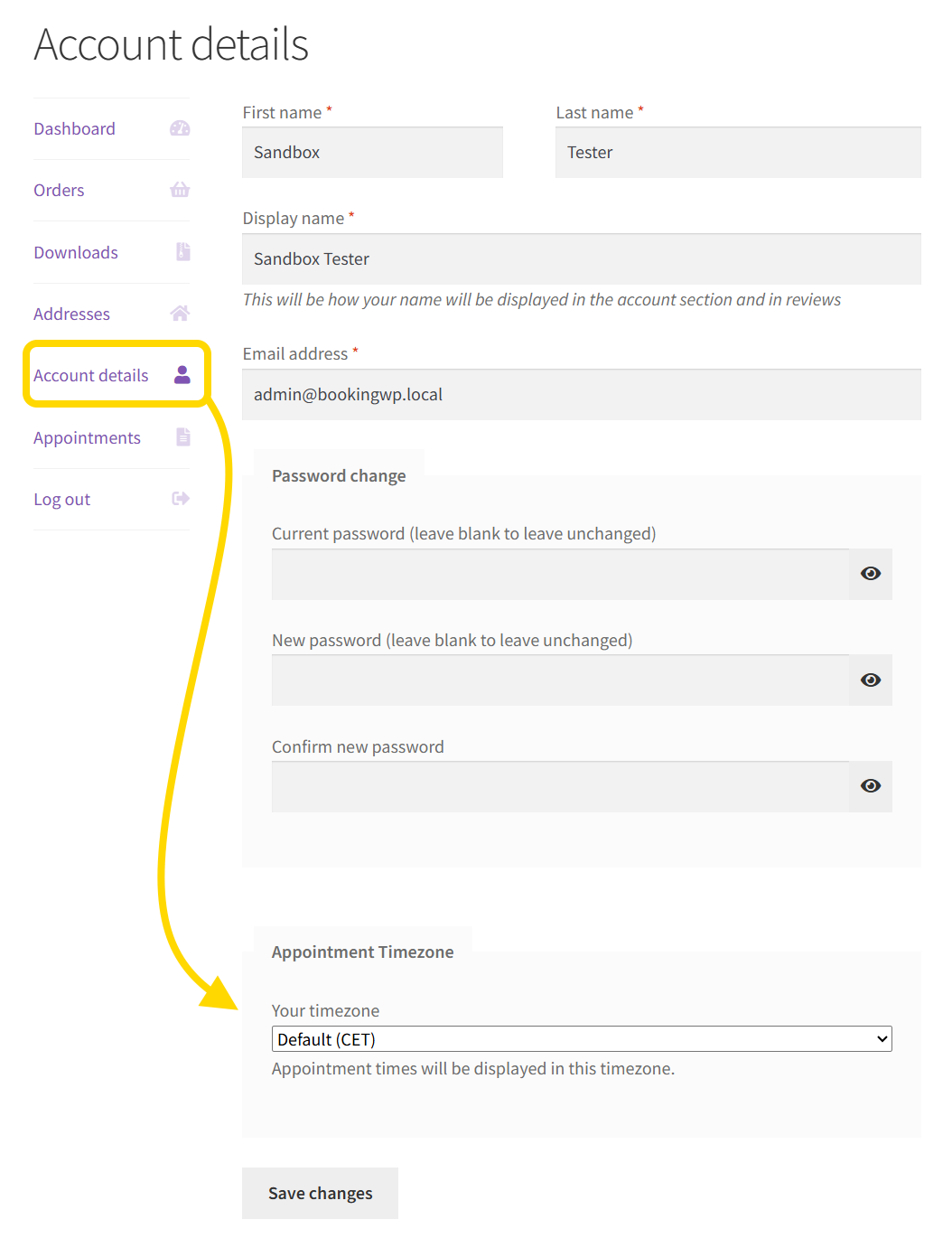Screen dimensions: 952x1238
Task: Navigate to the Addresses page
Action: (71, 313)
